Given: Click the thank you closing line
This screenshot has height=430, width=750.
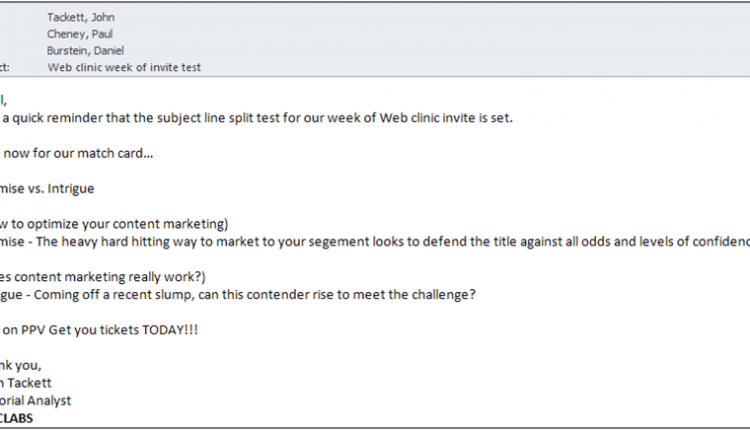Looking at the screenshot, I should tap(18, 365).
